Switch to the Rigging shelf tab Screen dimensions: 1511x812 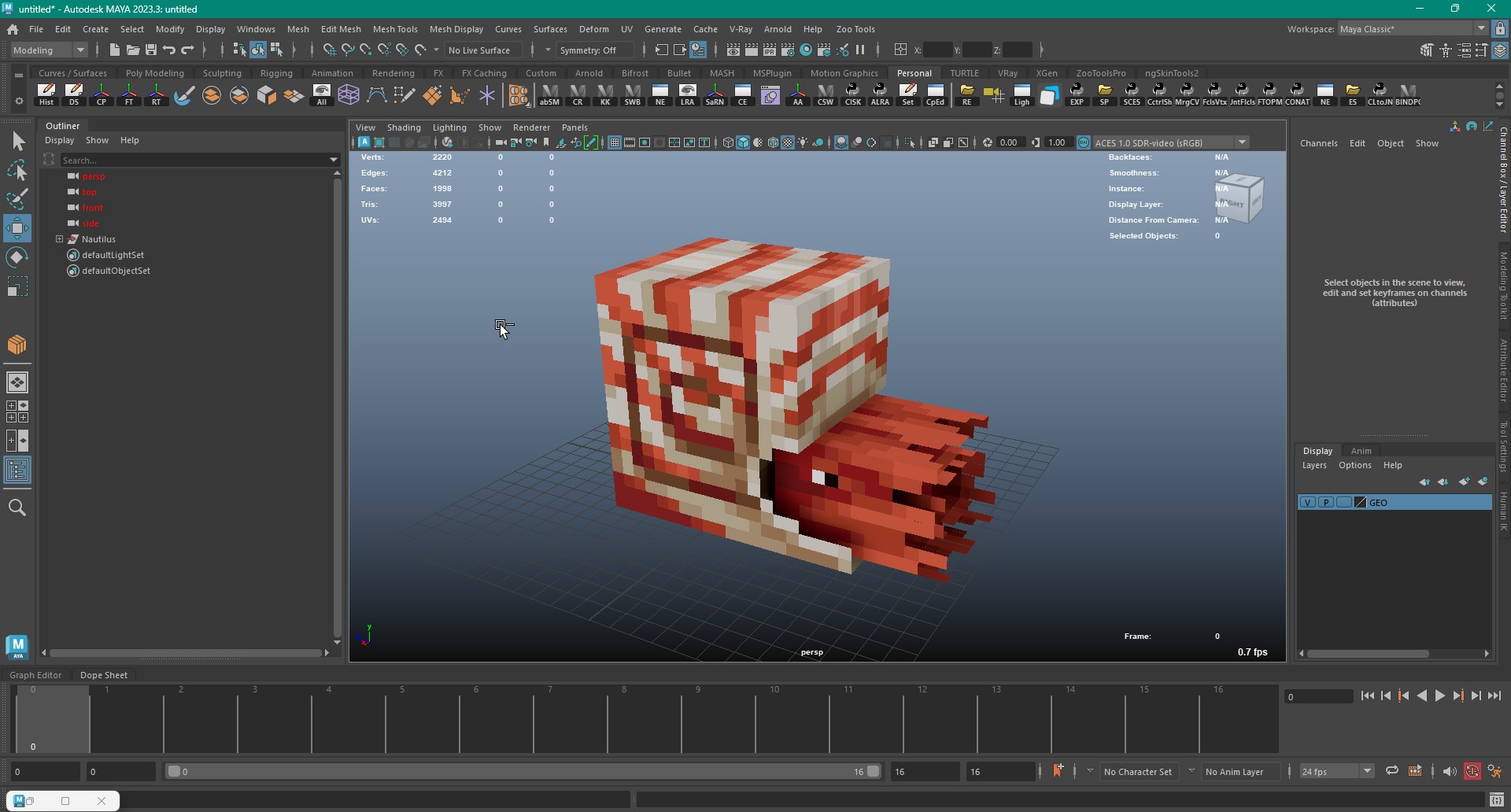coord(276,73)
